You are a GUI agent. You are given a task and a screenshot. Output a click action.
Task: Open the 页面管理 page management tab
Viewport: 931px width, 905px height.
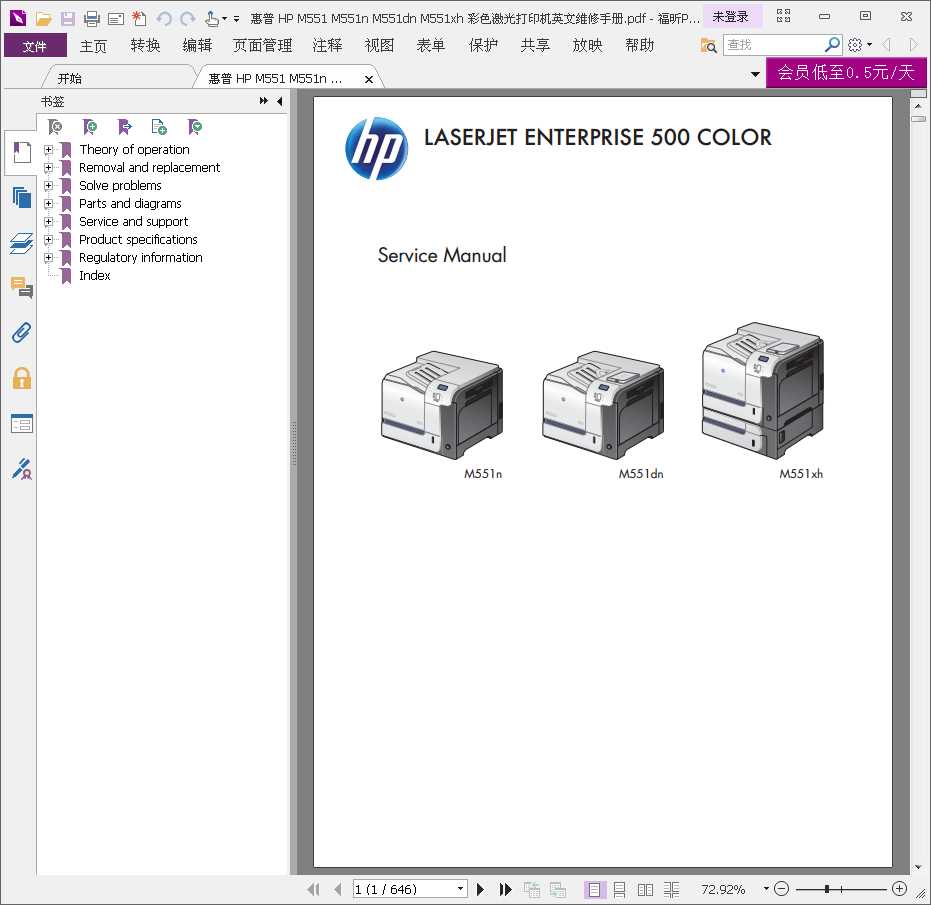(262, 46)
